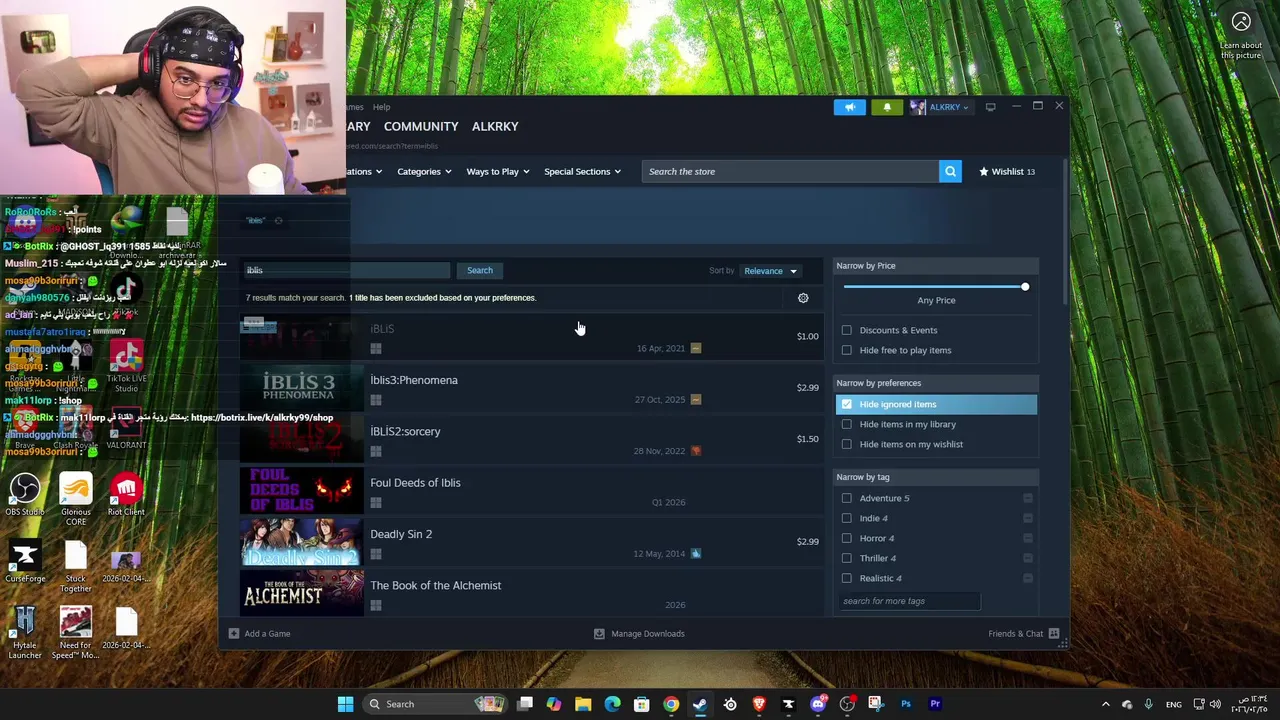This screenshot has height=720, width=1280.
Task: Open Premiere Pro from the taskbar
Action: coord(935,704)
